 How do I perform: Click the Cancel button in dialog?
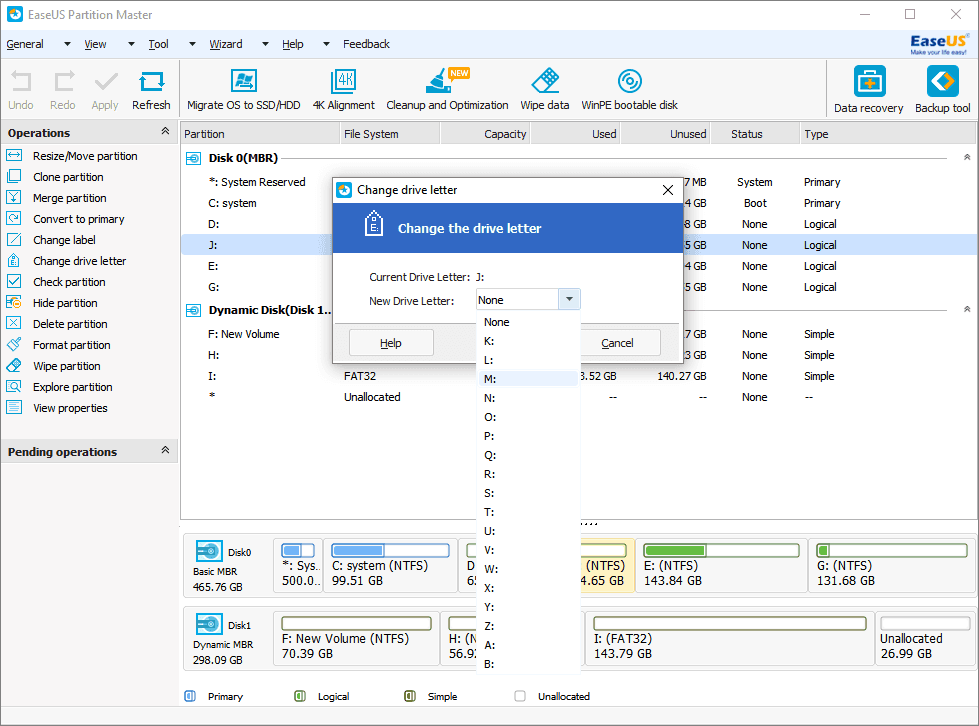pos(617,343)
